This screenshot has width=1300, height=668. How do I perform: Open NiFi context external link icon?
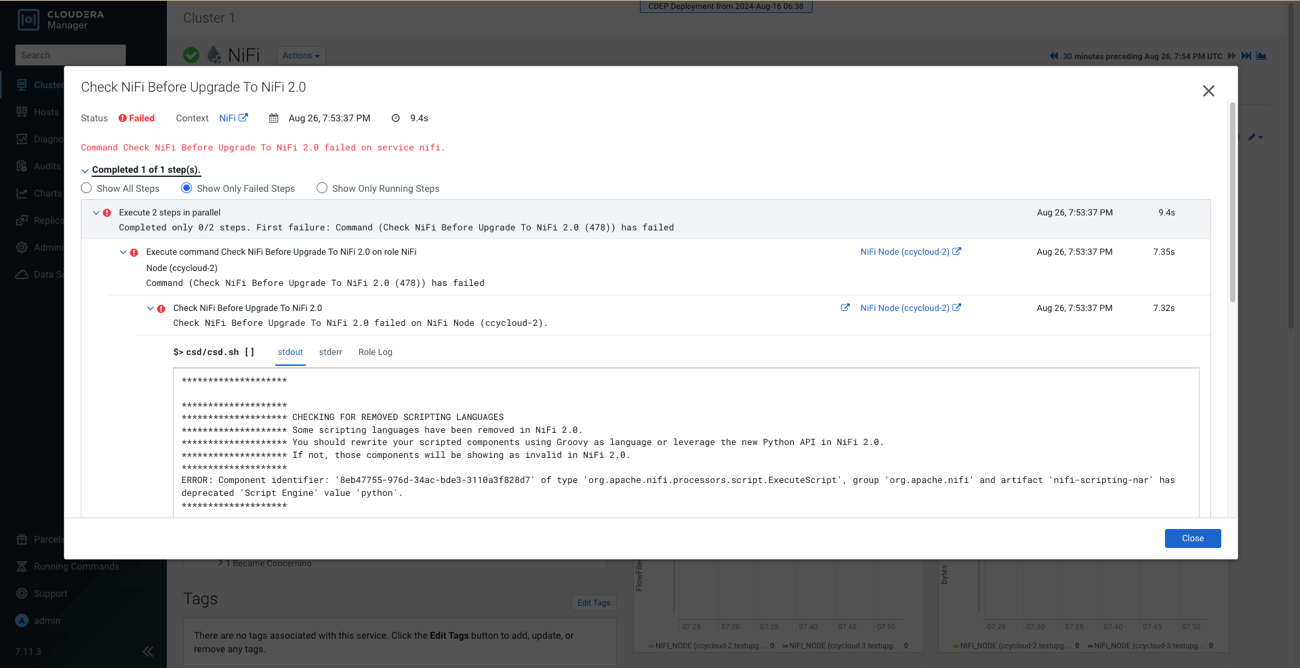click(243, 118)
